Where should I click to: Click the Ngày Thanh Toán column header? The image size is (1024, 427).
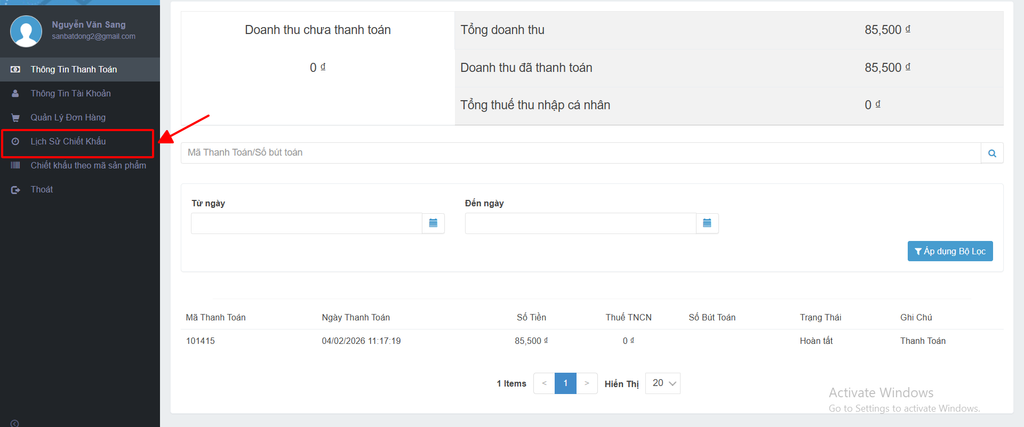click(357, 317)
